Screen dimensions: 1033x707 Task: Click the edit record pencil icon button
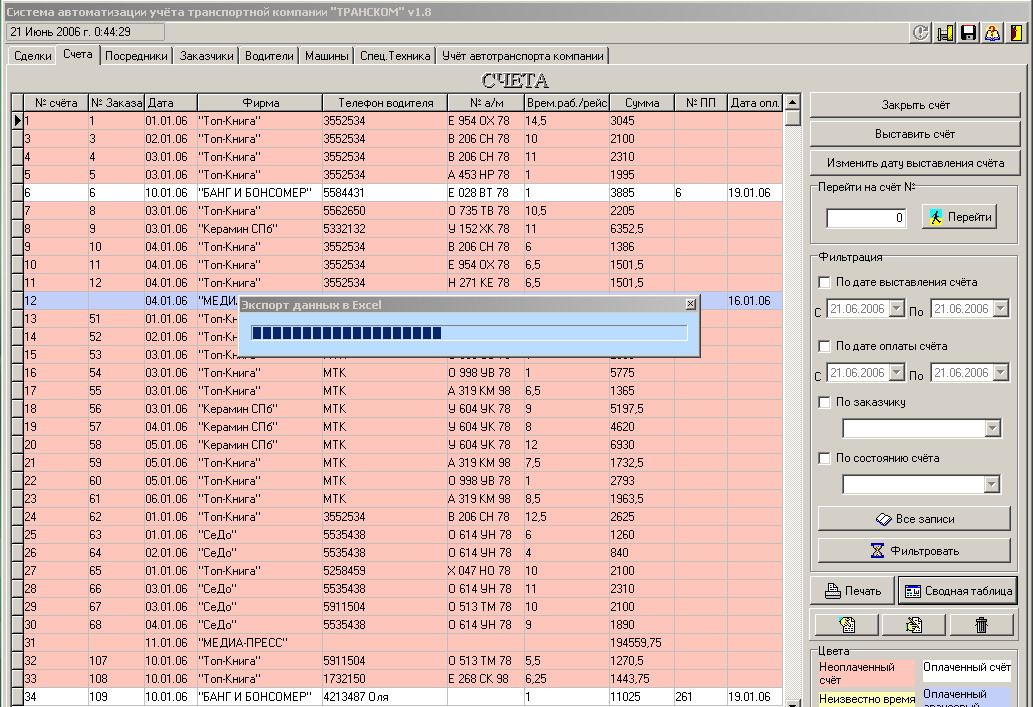coord(913,625)
